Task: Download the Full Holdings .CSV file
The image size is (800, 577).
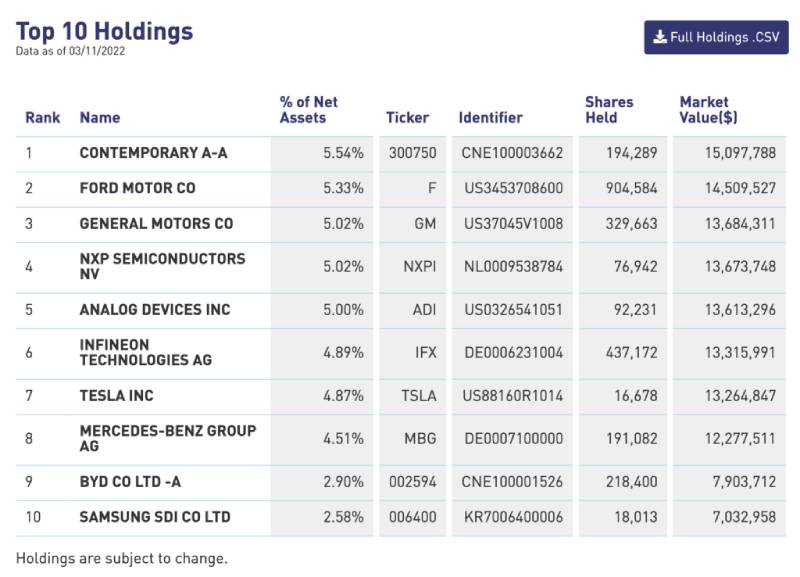Action: pyautogui.click(x=716, y=37)
